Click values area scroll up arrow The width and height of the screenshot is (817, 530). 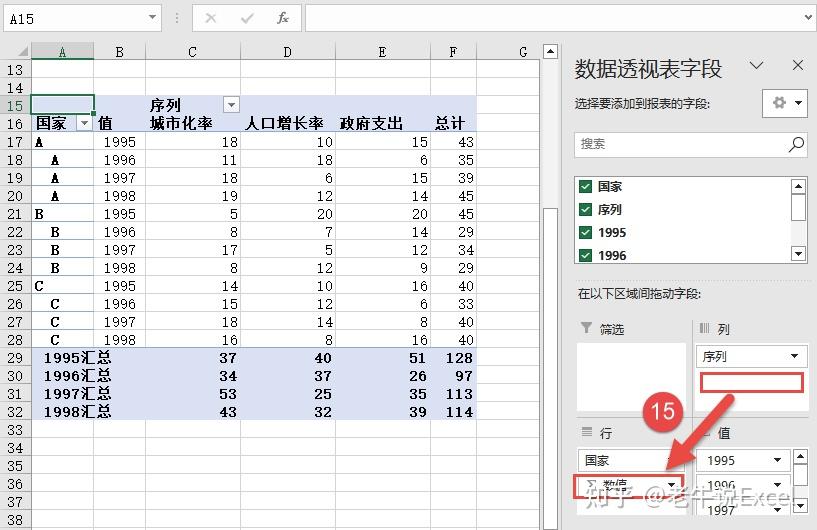801,457
